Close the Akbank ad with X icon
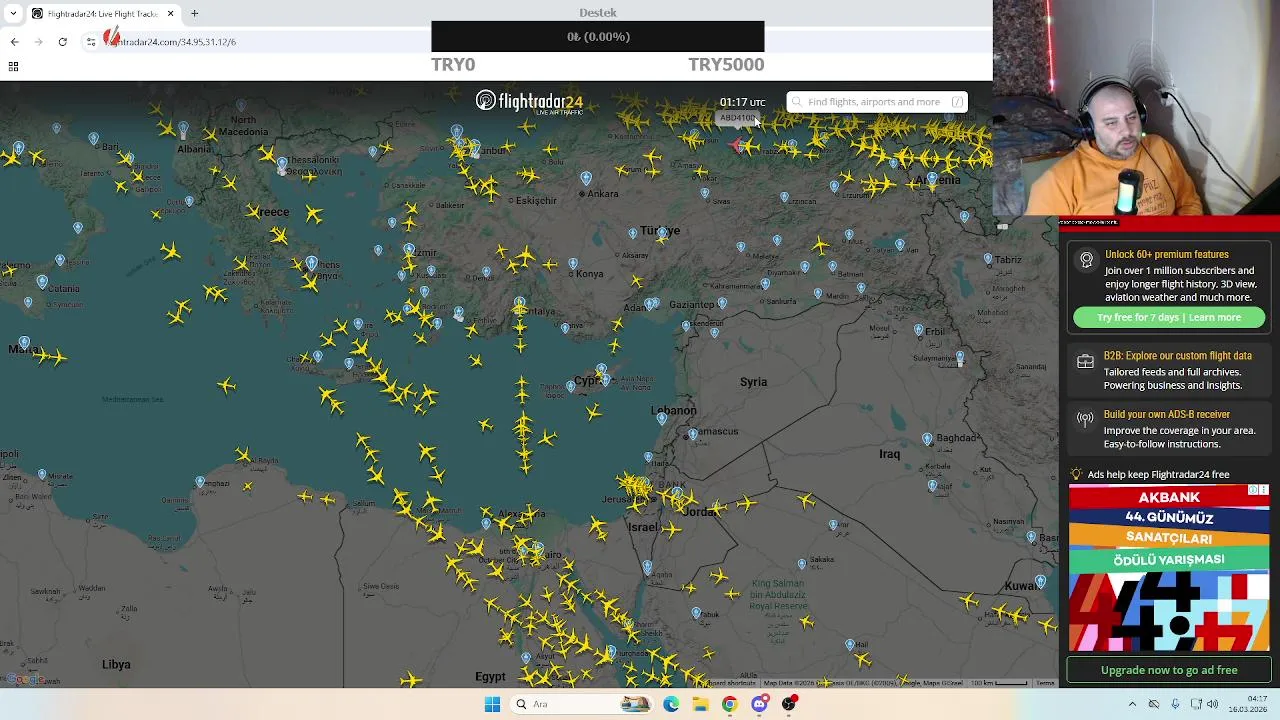1280x720 pixels. (1264, 490)
